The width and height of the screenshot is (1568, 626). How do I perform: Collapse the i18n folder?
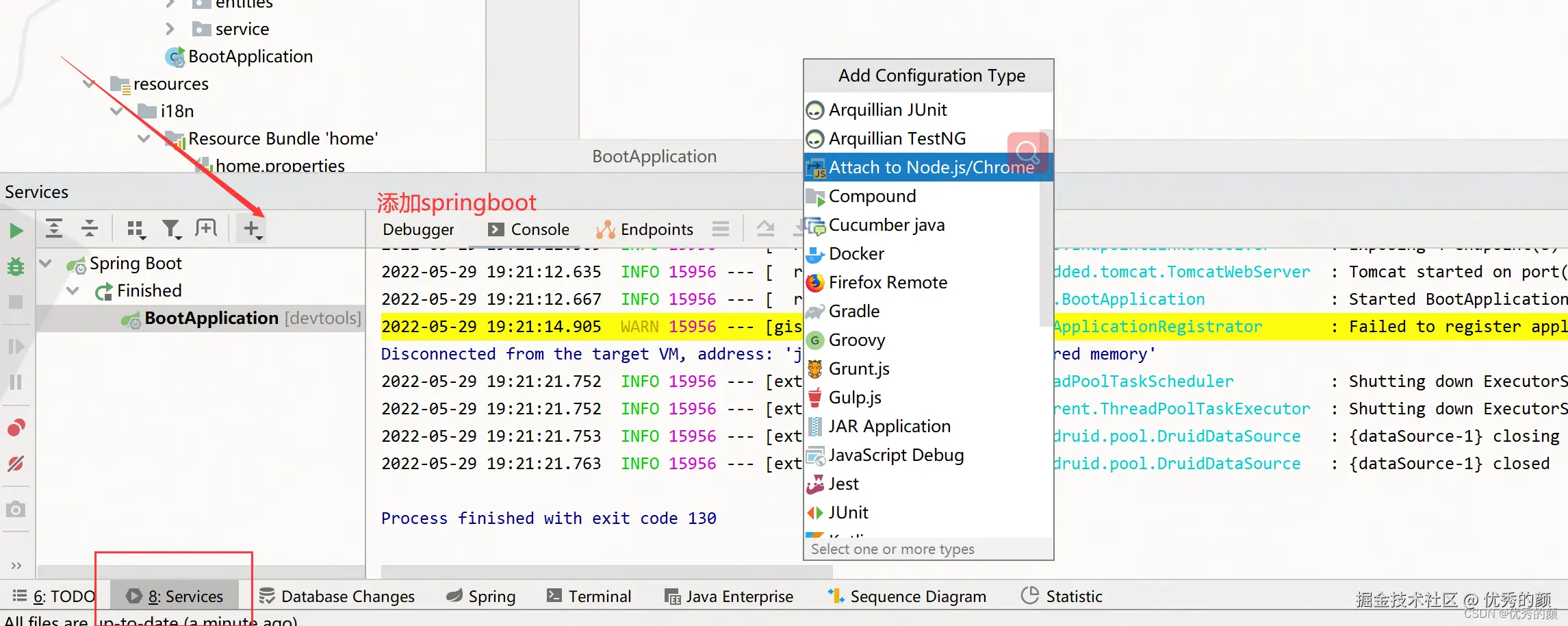click(x=116, y=111)
